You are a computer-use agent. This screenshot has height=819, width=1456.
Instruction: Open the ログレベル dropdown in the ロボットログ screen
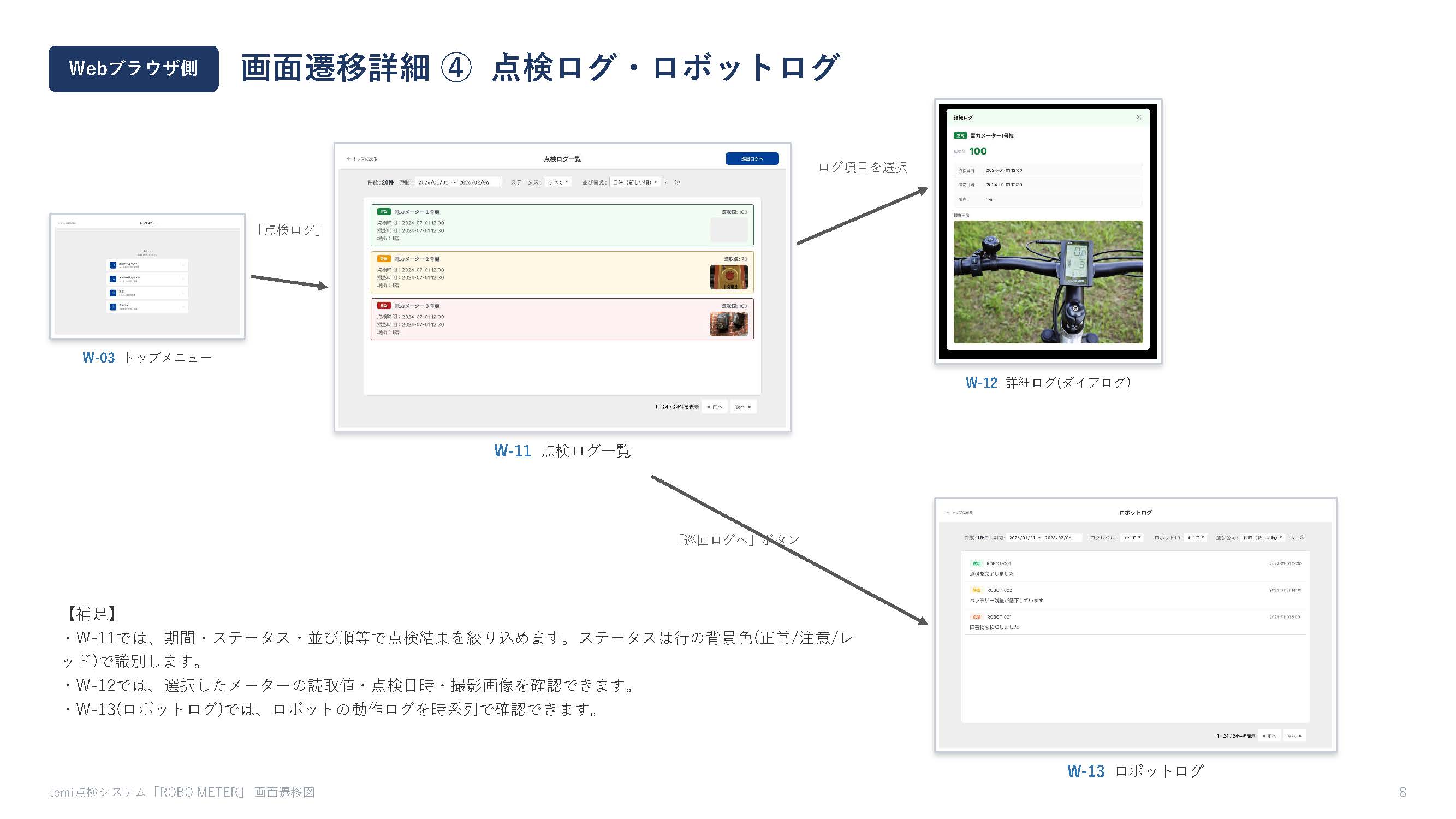pyautogui.click(x=1132, y=537)
